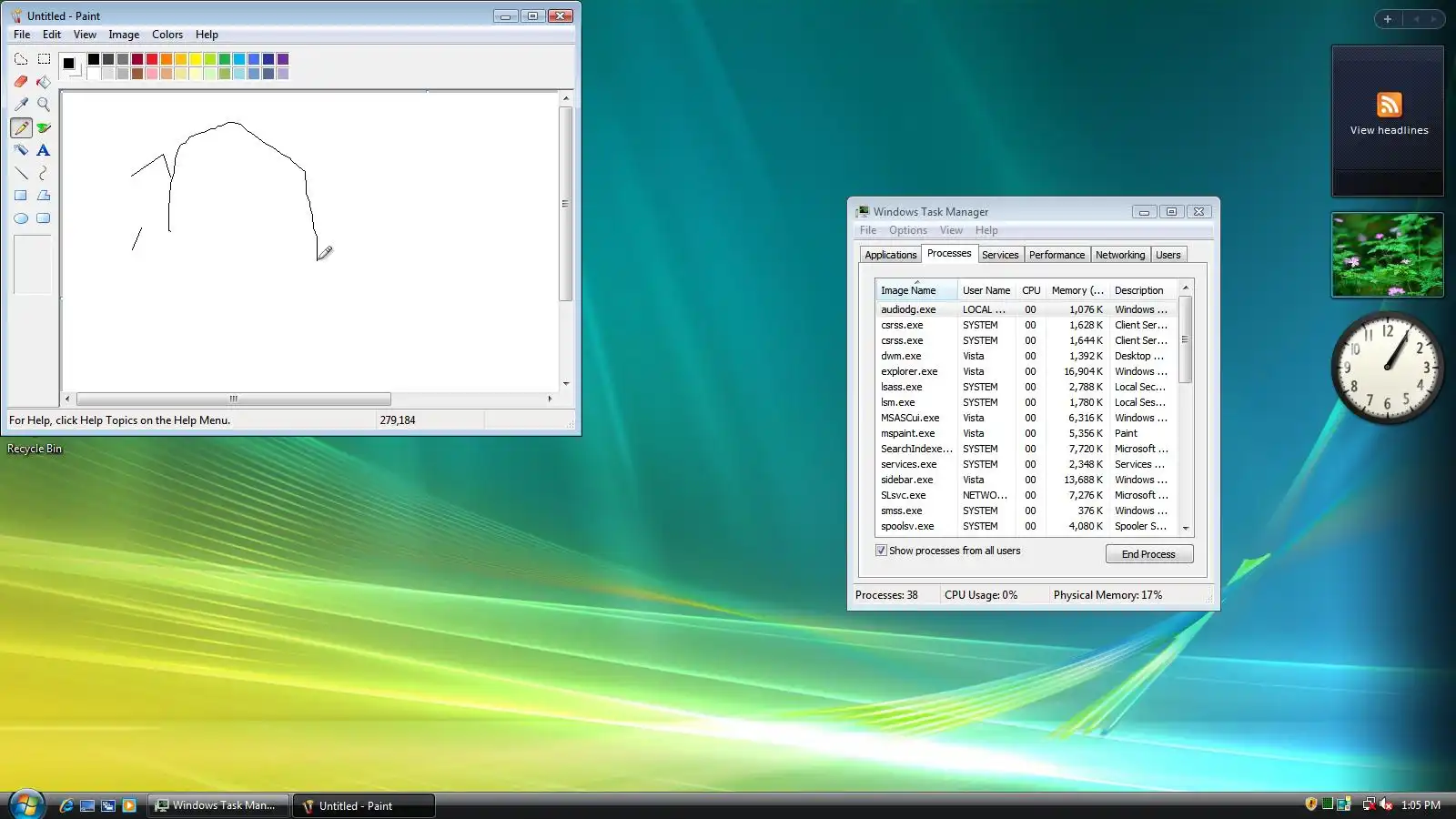The width and height of the screenshot is (1456, 819).
Task: Select the Text tool in Paint
Action: 44,150
